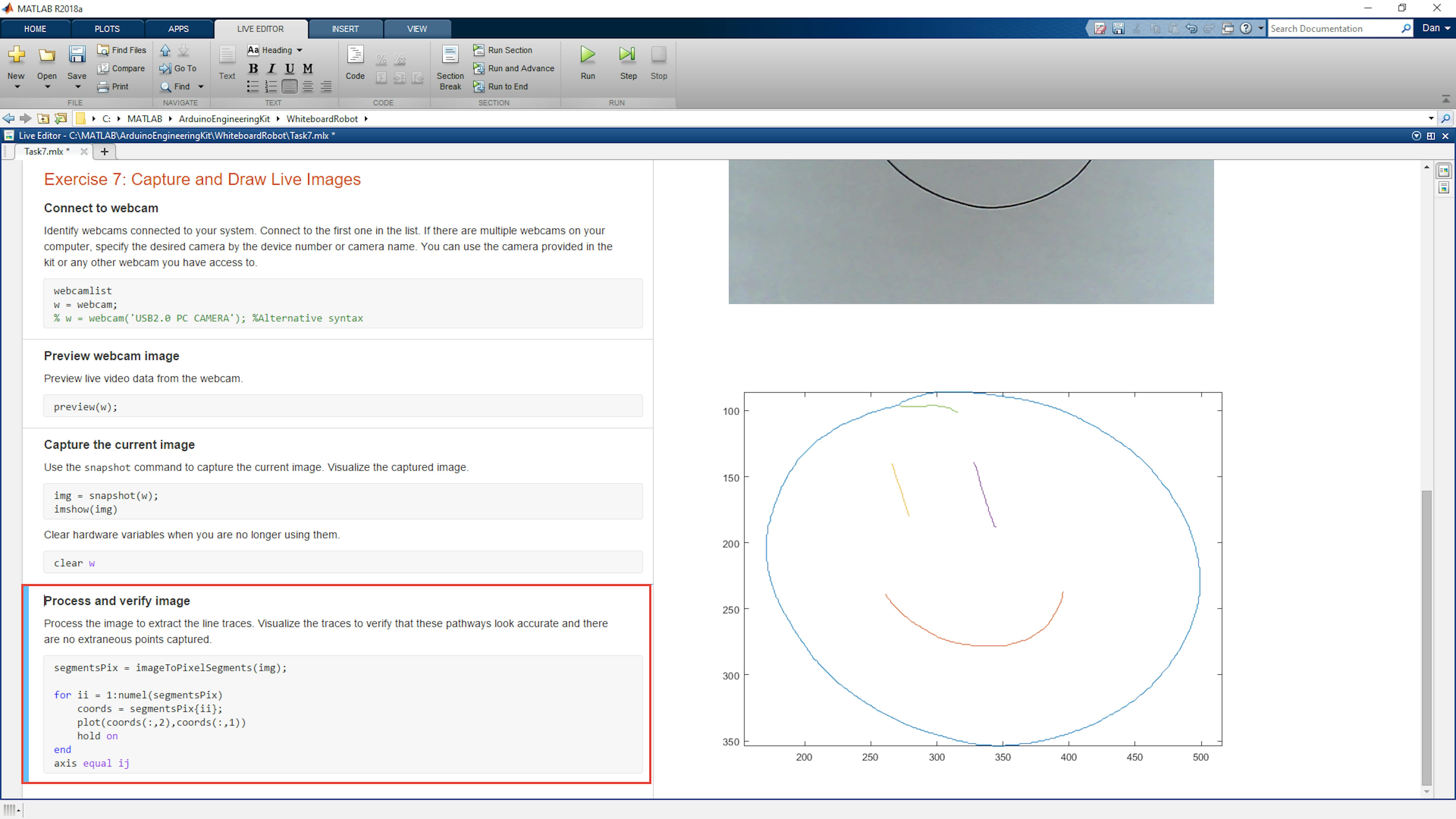Toggle Italic formatting
Image resolution: width=1456 pixels, height=819 pixels.
[271, 68]
